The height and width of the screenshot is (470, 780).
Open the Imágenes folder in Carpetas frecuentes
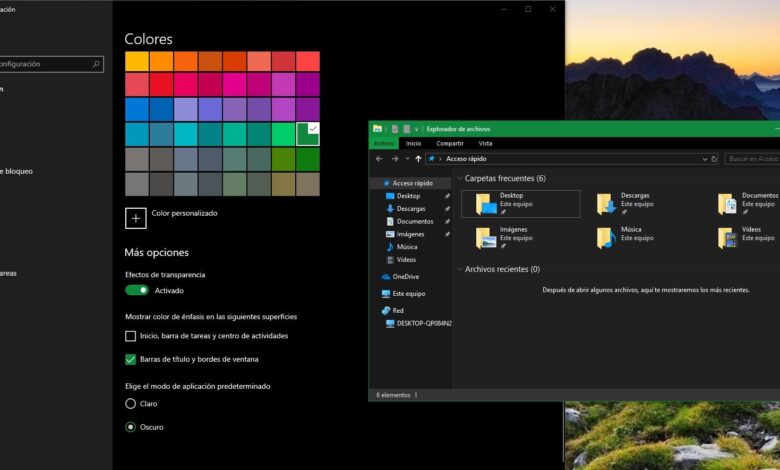point(486,238)
